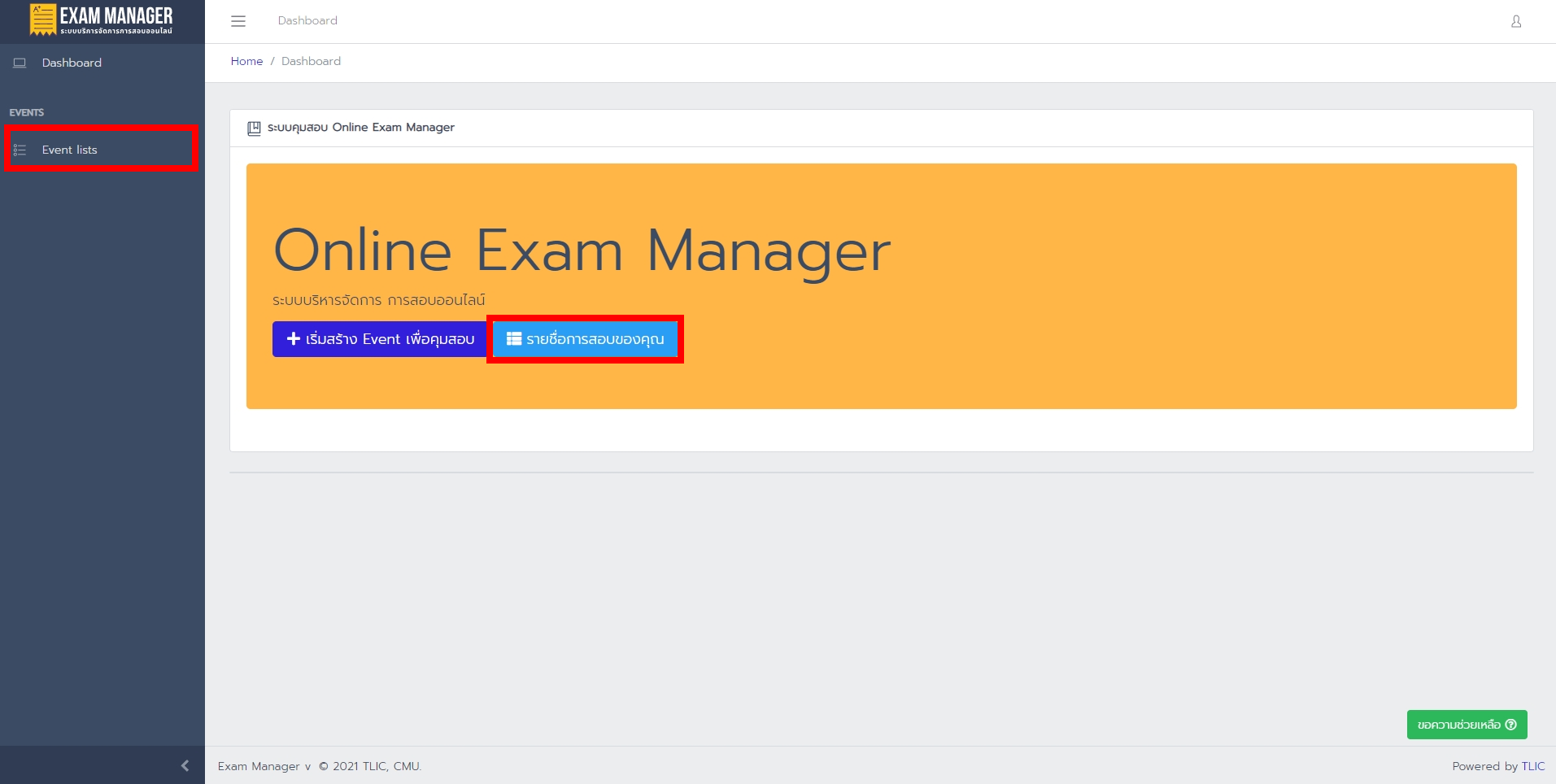Click the Dashboard breadcrumb text

(311, 61)
